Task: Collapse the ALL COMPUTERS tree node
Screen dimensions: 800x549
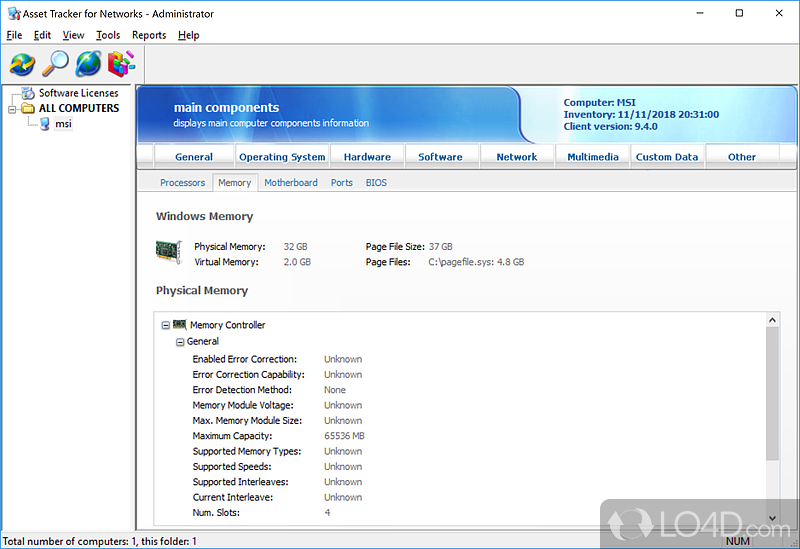Action: [x=13, y=109]
